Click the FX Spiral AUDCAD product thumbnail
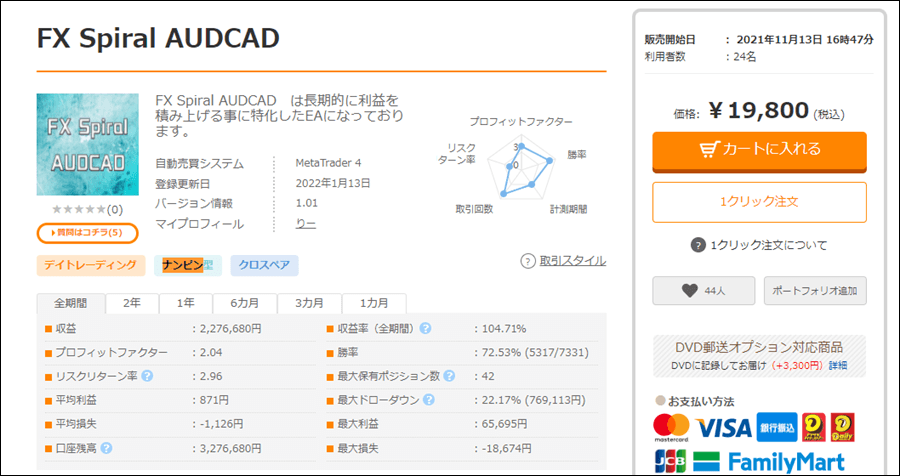The image size is (900, 476). 88,145
